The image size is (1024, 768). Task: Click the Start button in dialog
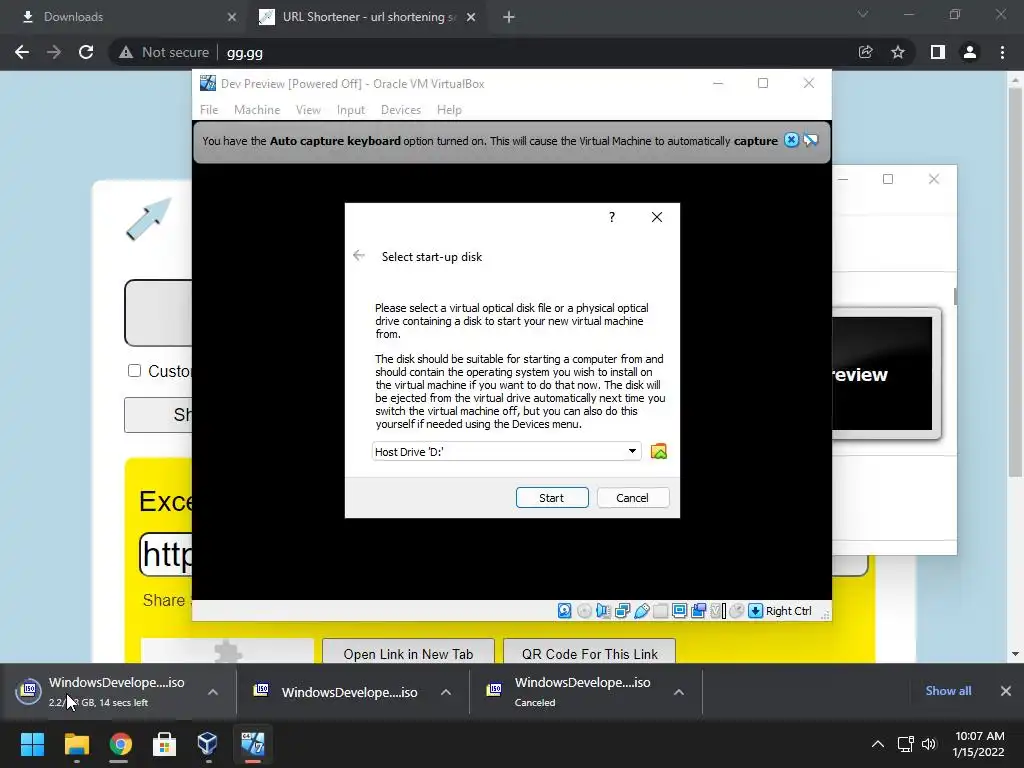(552, 498)
